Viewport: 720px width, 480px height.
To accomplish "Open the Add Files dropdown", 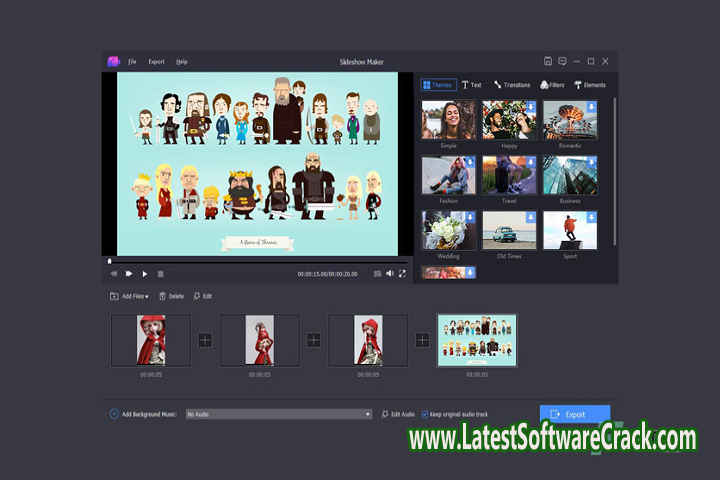I will [x=131, y=296].
